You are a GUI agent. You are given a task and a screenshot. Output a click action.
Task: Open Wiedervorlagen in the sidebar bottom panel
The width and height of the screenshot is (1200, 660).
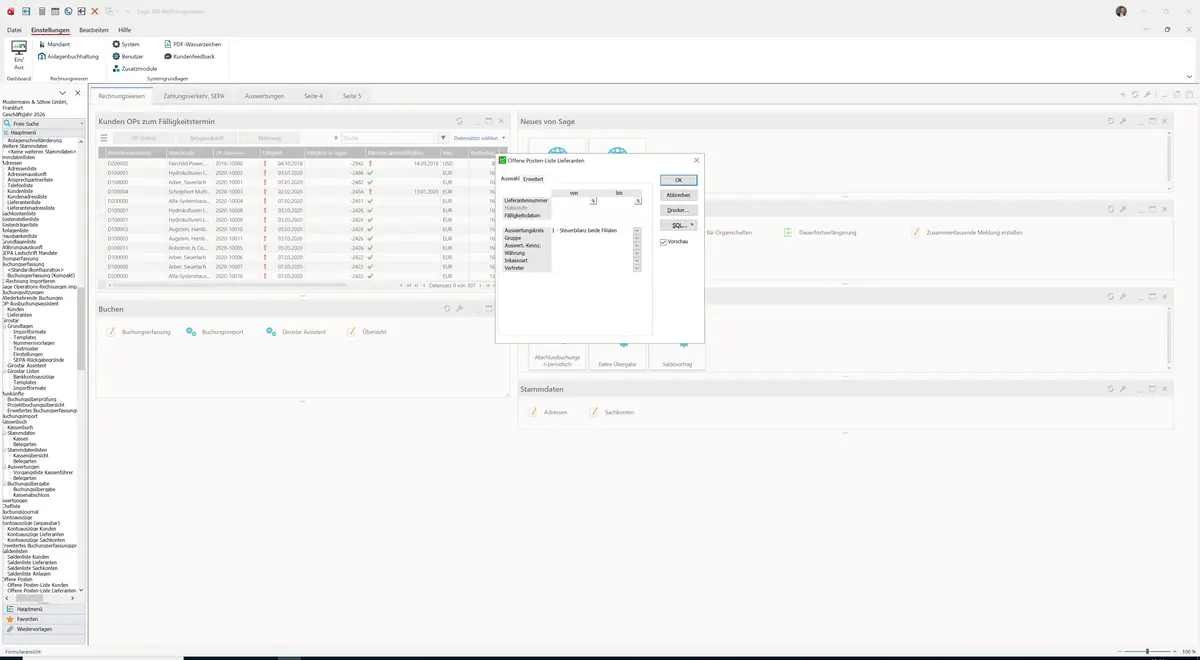[x=43, y=629]
